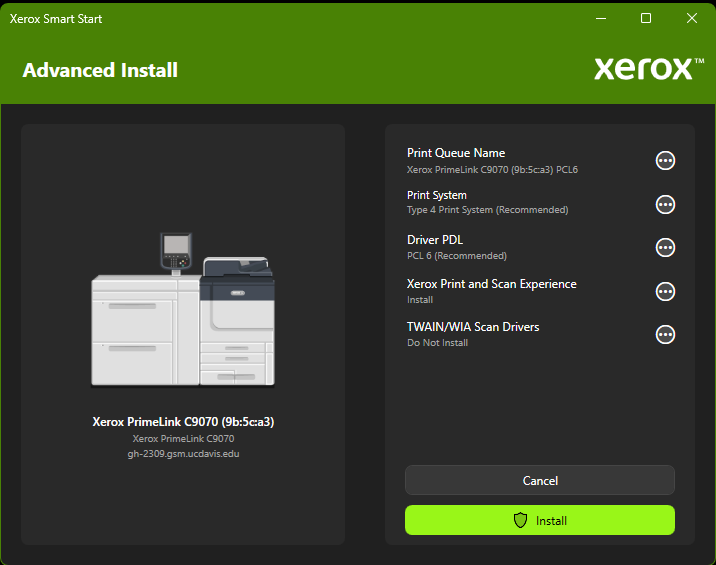Viewport: 716px width, 565px height.
Task: Click the Install button label
Action: pyautogui.click(x=551, y=521)
